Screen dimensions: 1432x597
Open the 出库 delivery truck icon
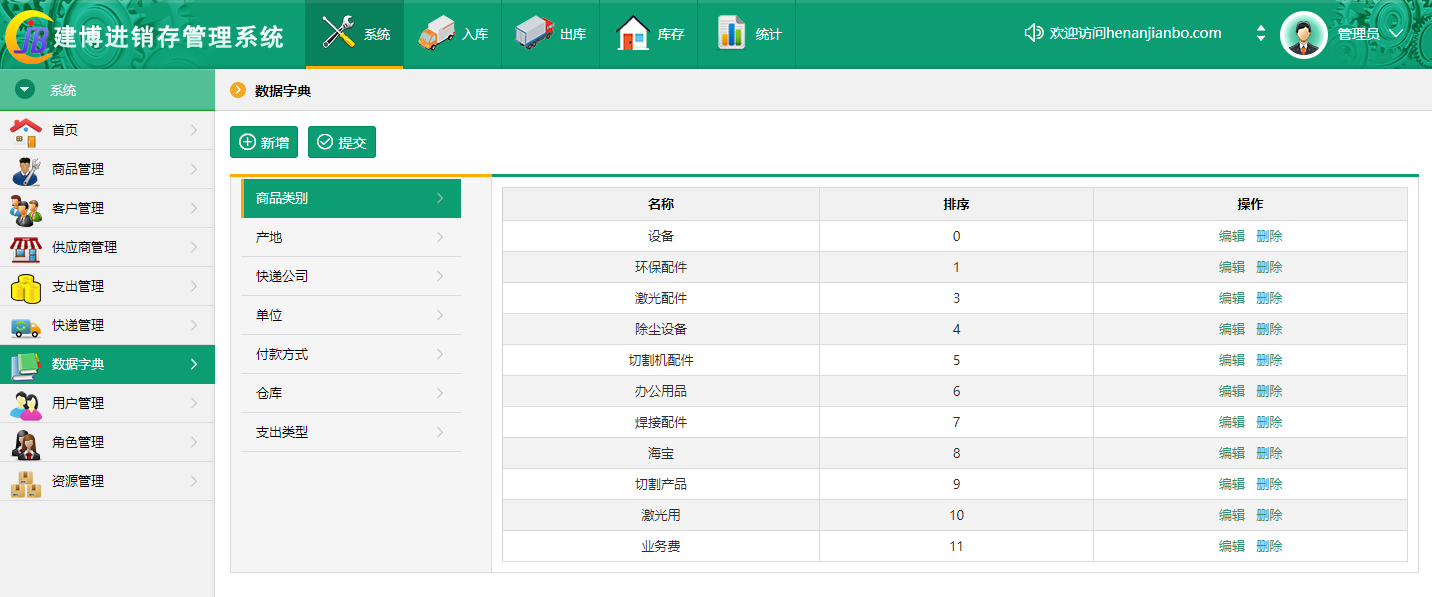pyautogui.click(x=534, y=33)
